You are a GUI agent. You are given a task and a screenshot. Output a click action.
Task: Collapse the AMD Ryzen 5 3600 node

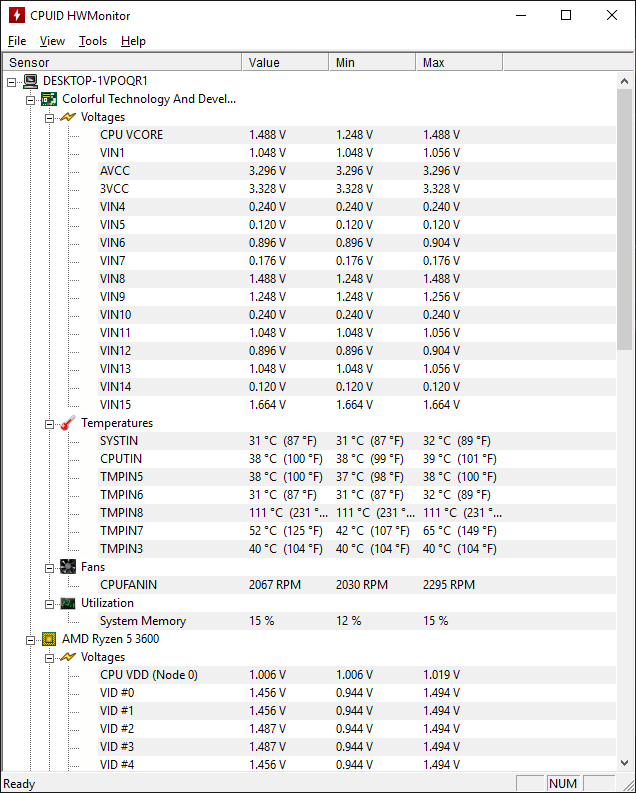(31, 640)
